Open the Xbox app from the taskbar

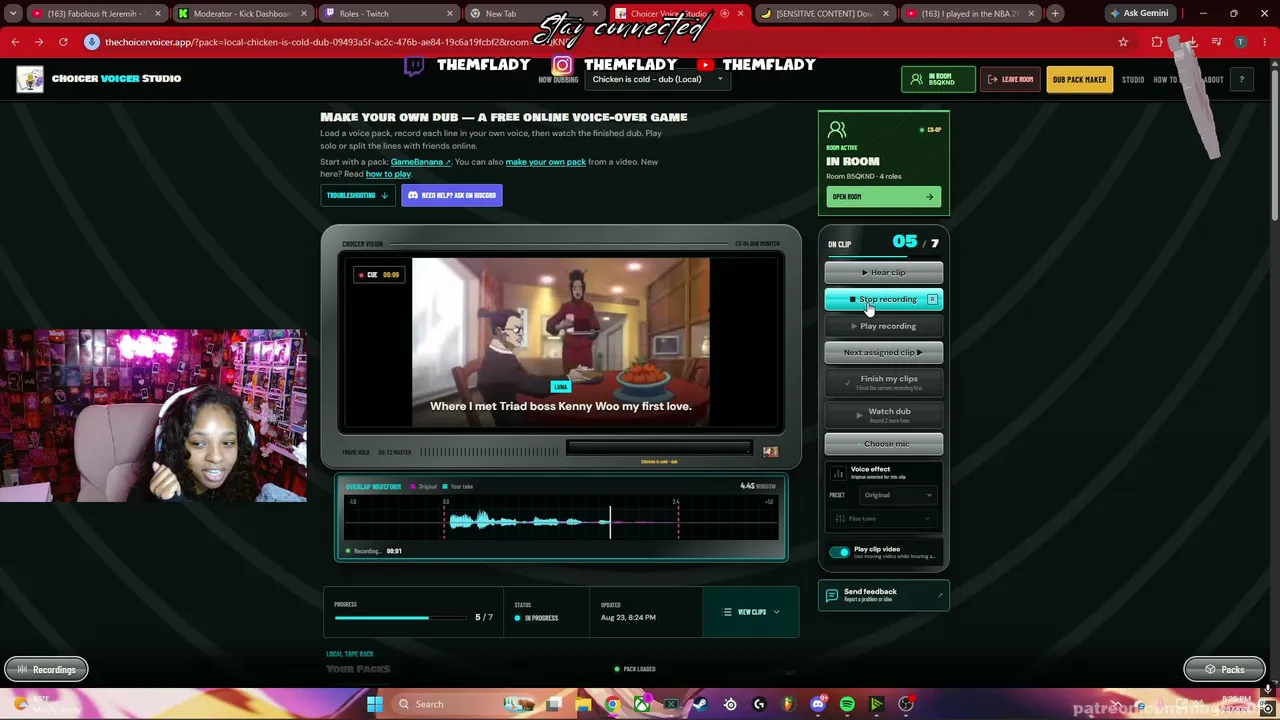[x=642, y=704]
